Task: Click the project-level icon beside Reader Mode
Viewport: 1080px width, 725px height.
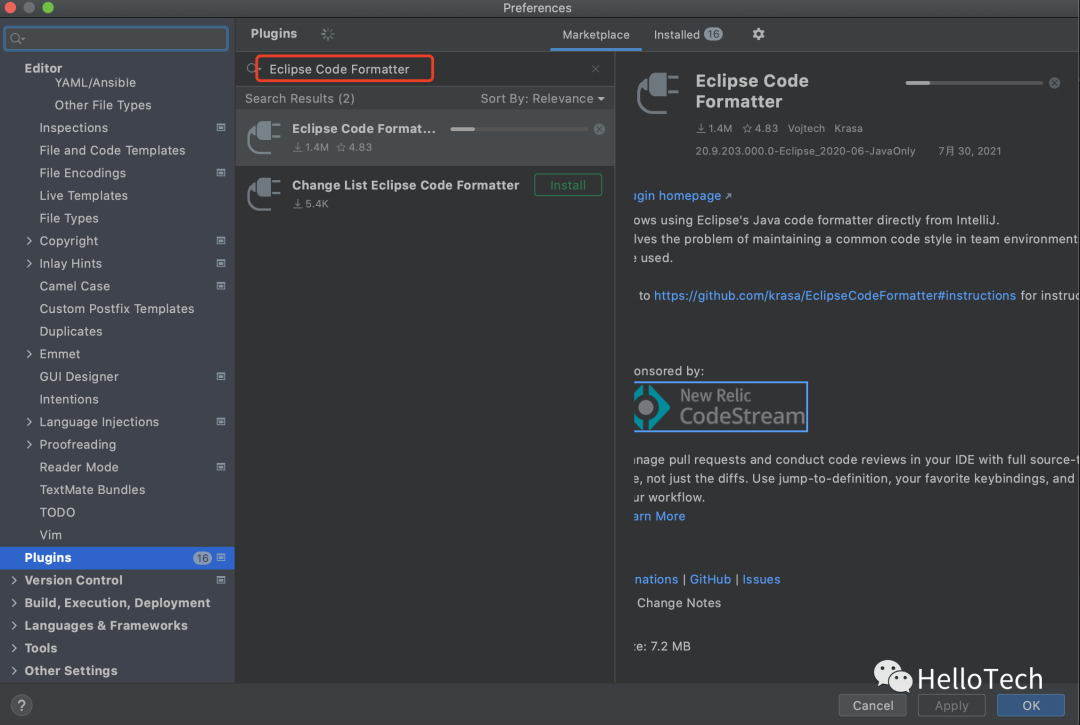Action: click(x=221, y=467)
